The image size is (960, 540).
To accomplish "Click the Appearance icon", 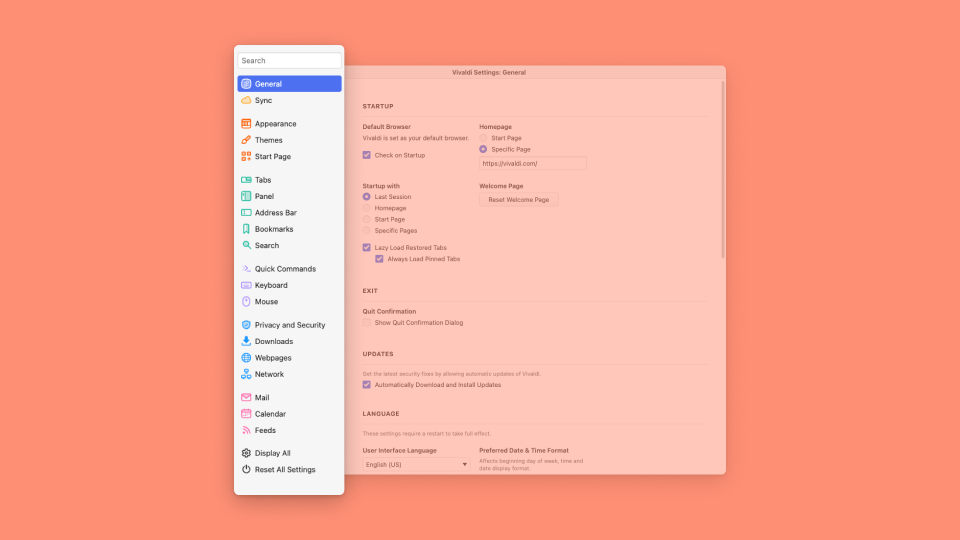I will point(246,124).
